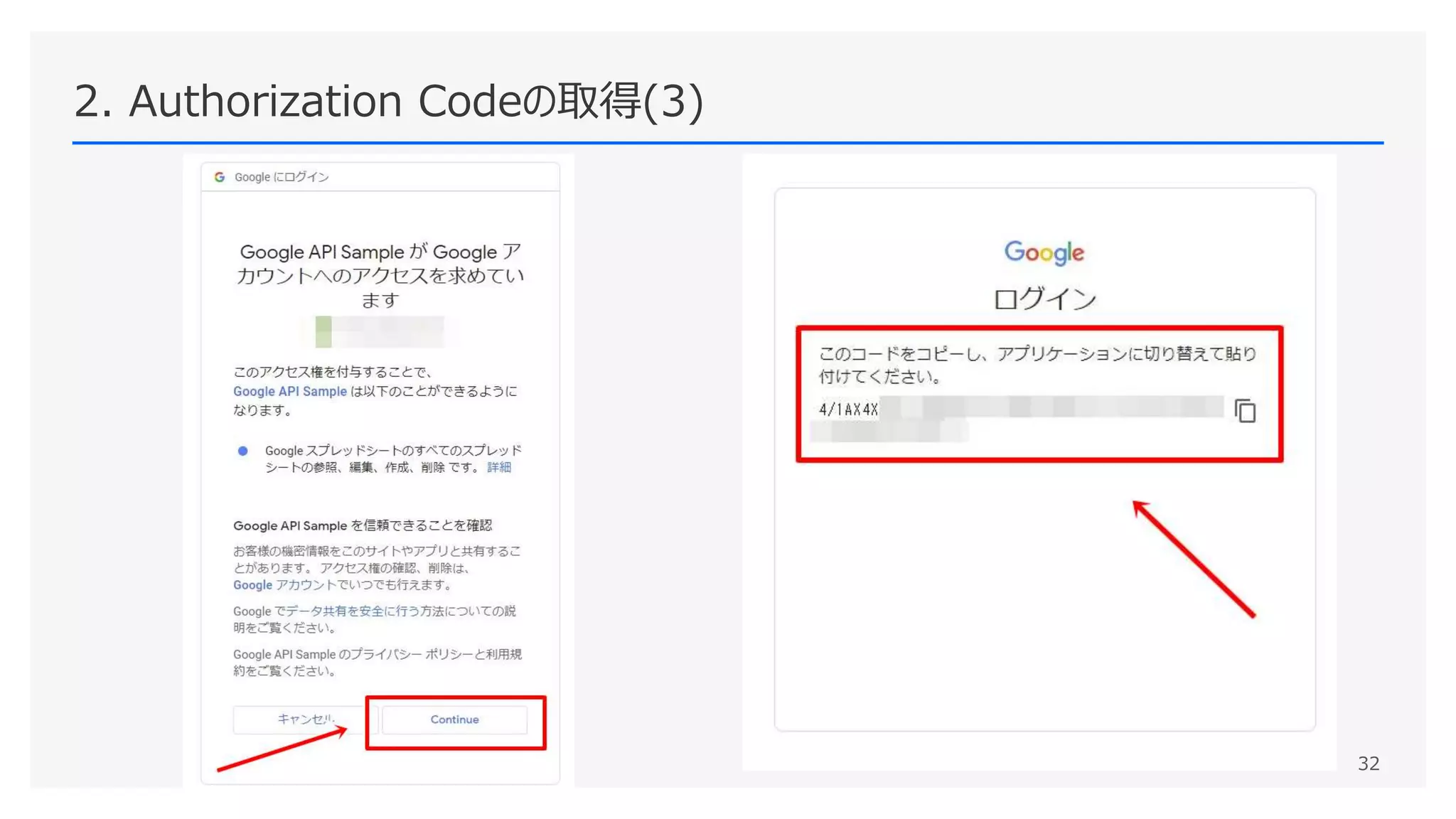Open the 詳細 details link
This screenshot has height=819, width=1456.
pyautogui.click(x=499, y=467)
